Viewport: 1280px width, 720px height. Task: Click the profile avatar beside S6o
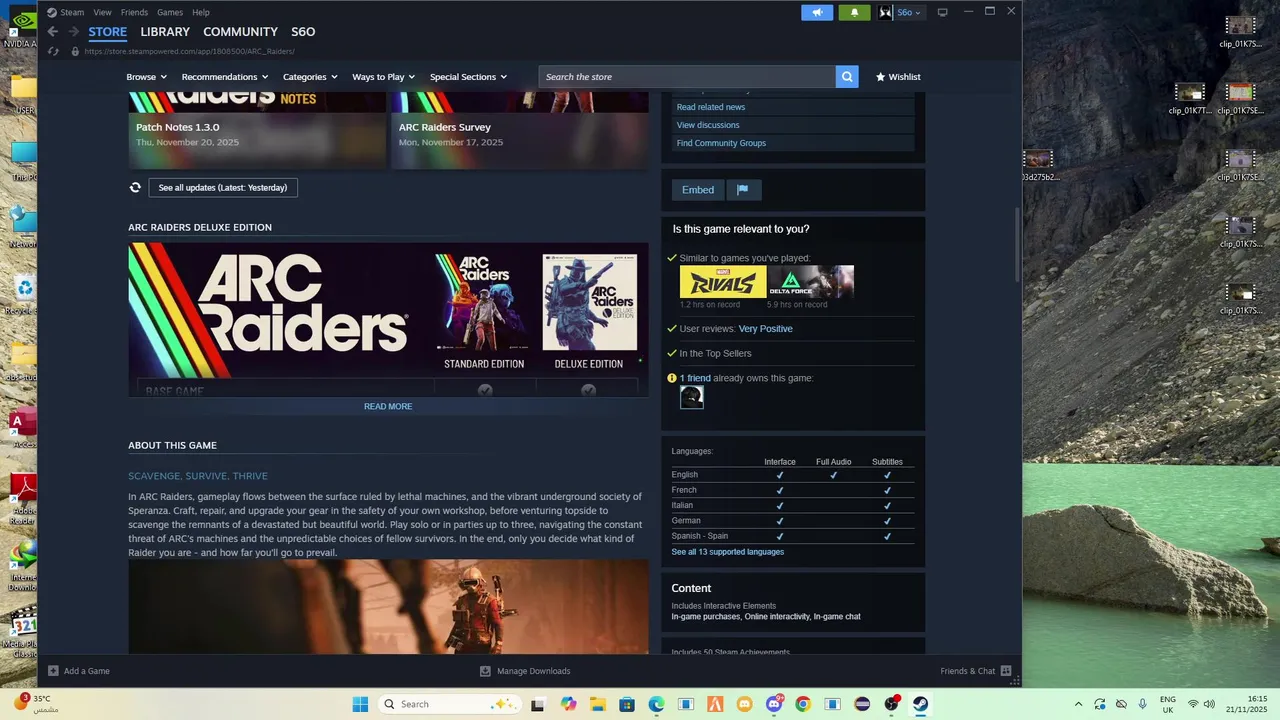pos(886,12)
